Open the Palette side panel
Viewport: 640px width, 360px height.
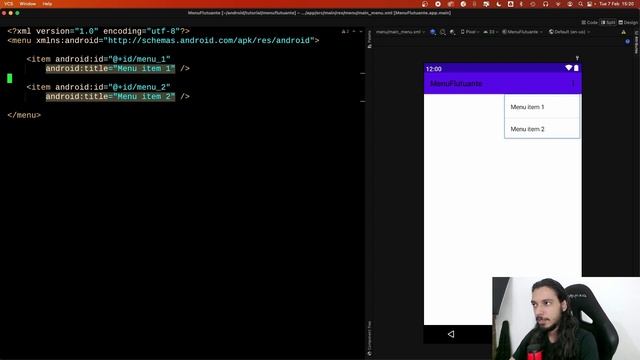coord(369,39)
